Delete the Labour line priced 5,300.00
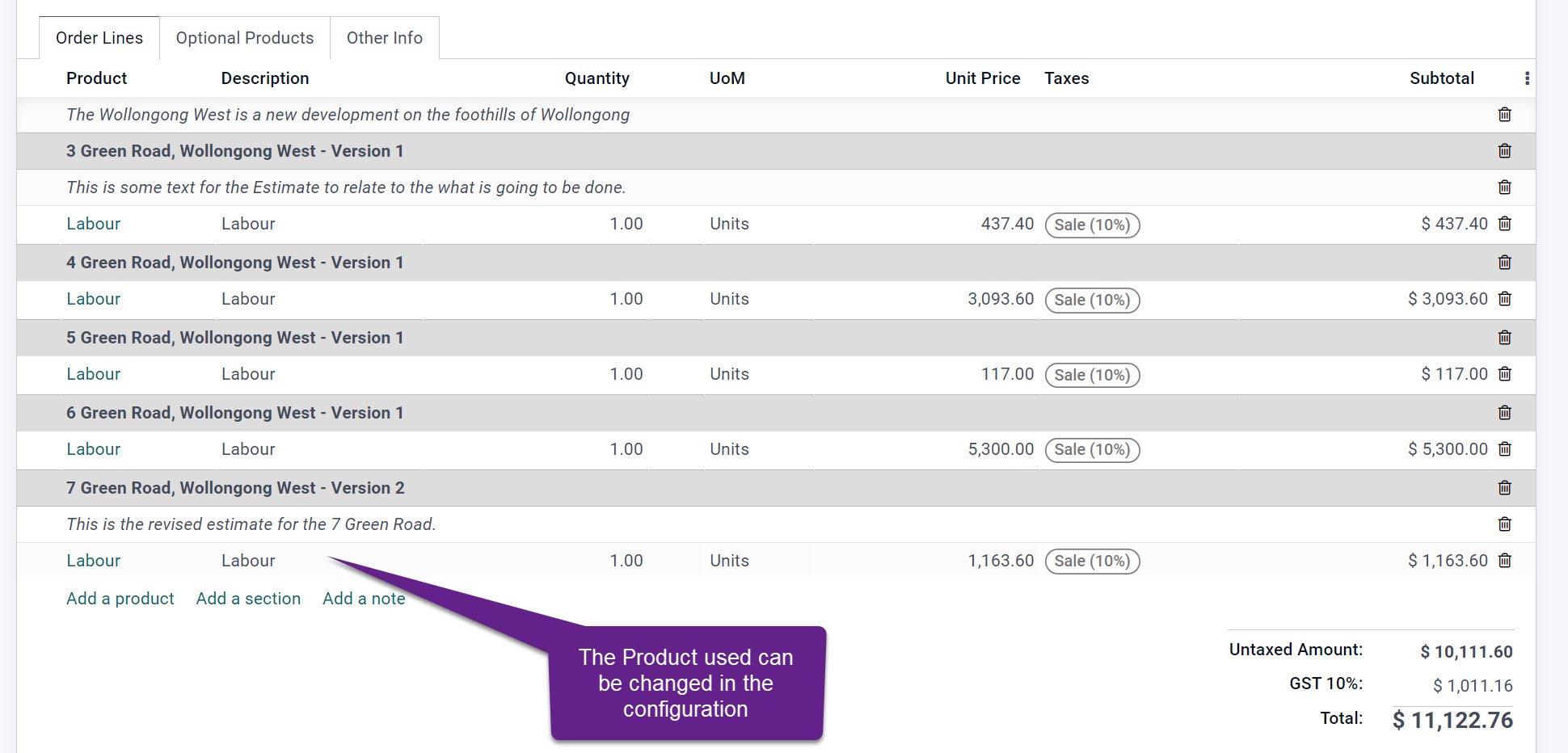Image resolution: width=1568 pixels, height=753 pixels. pyautogui.click(x=1504, y=449)
